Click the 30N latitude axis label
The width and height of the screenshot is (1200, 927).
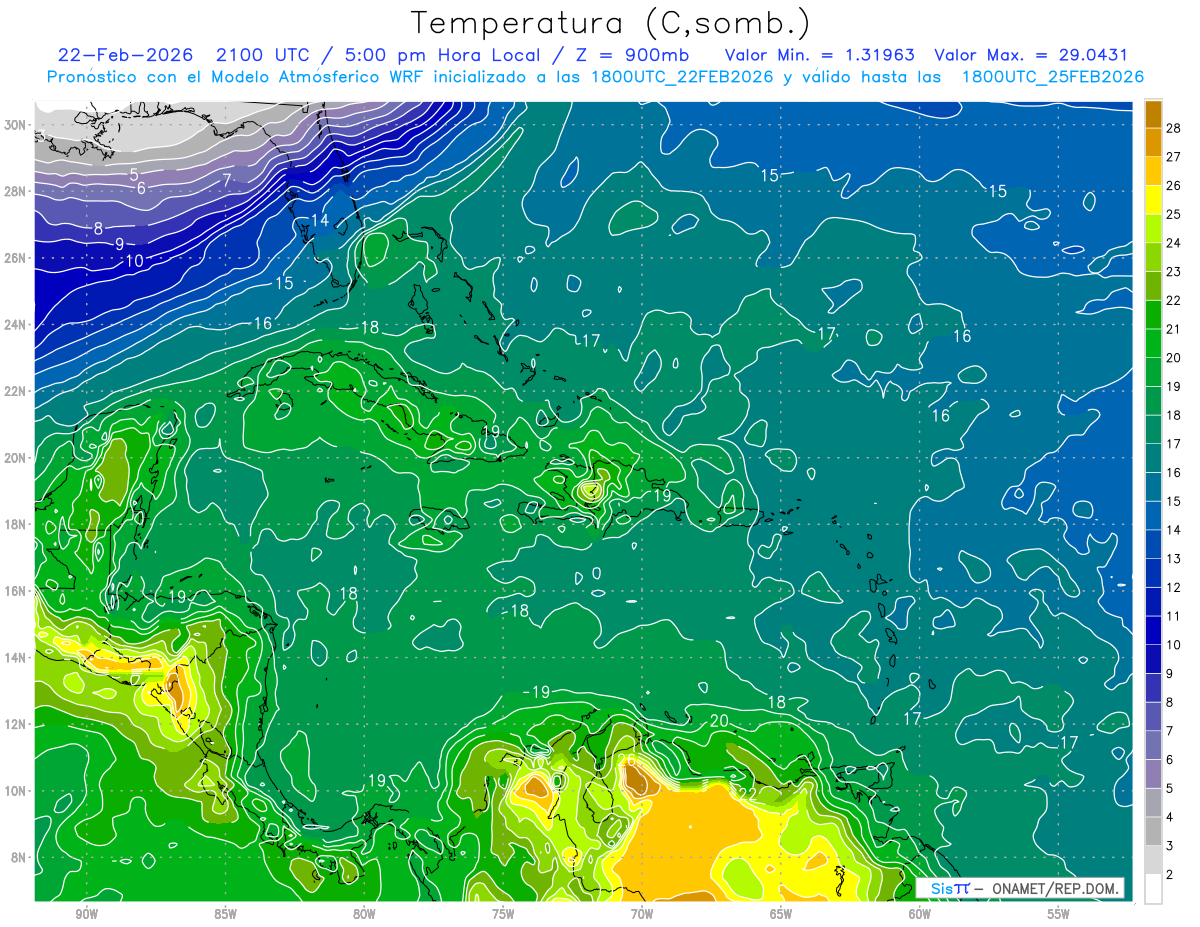pyautogui.click(x=16, y=125)
